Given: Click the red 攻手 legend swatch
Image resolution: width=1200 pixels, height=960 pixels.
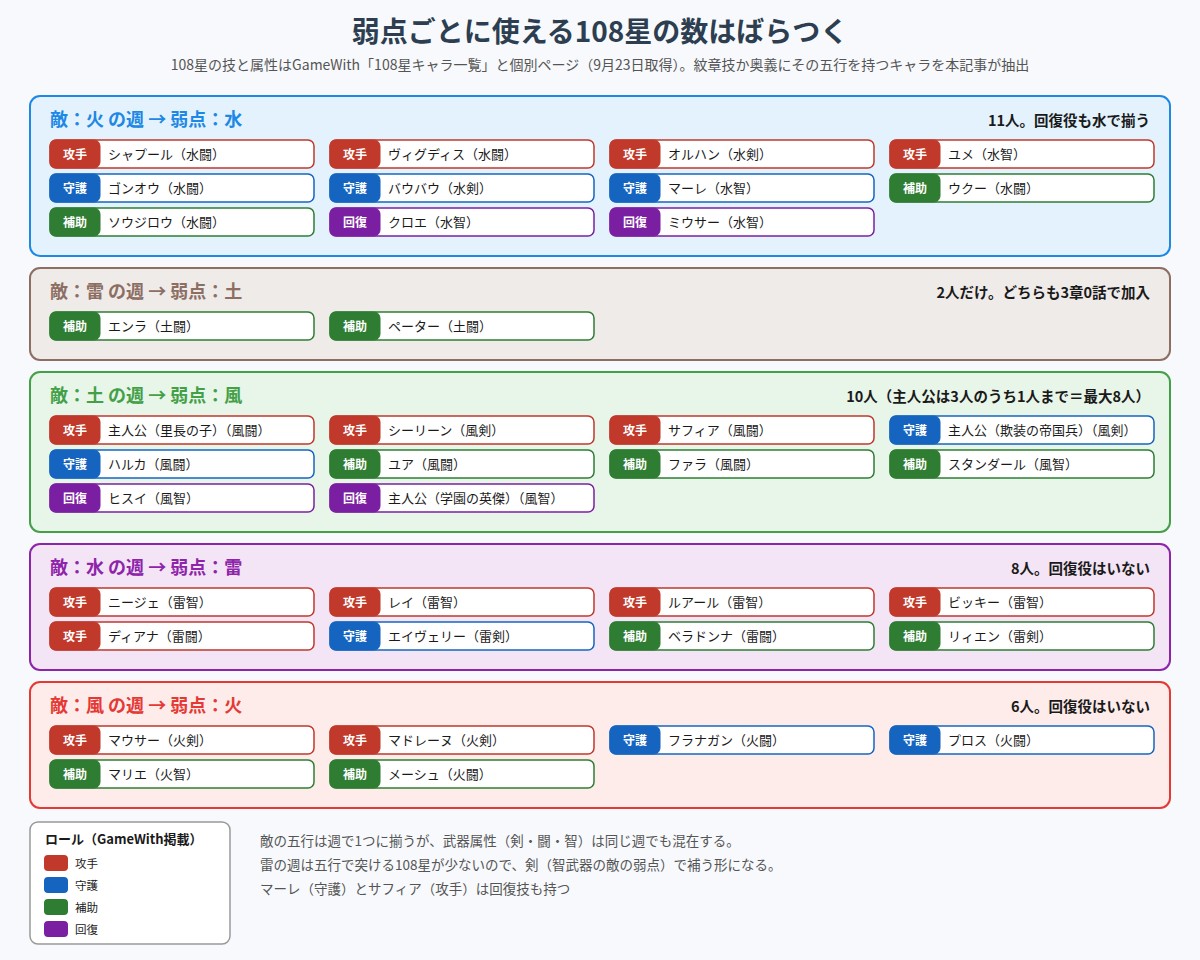Looking at the screenshot, I should [x=56, y=863].
